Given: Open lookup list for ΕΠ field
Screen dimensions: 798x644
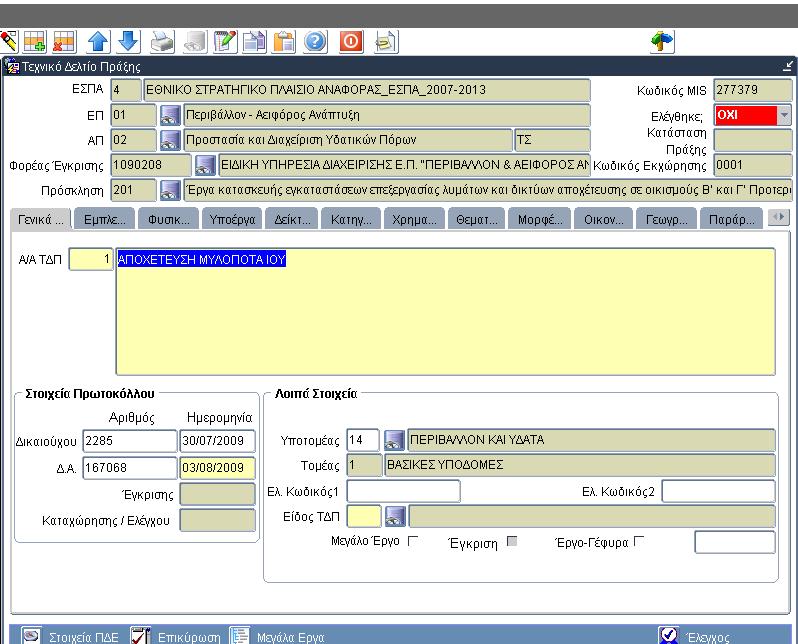Looking at the screenshot, I should pyautogui.click(x=170, y=115).
